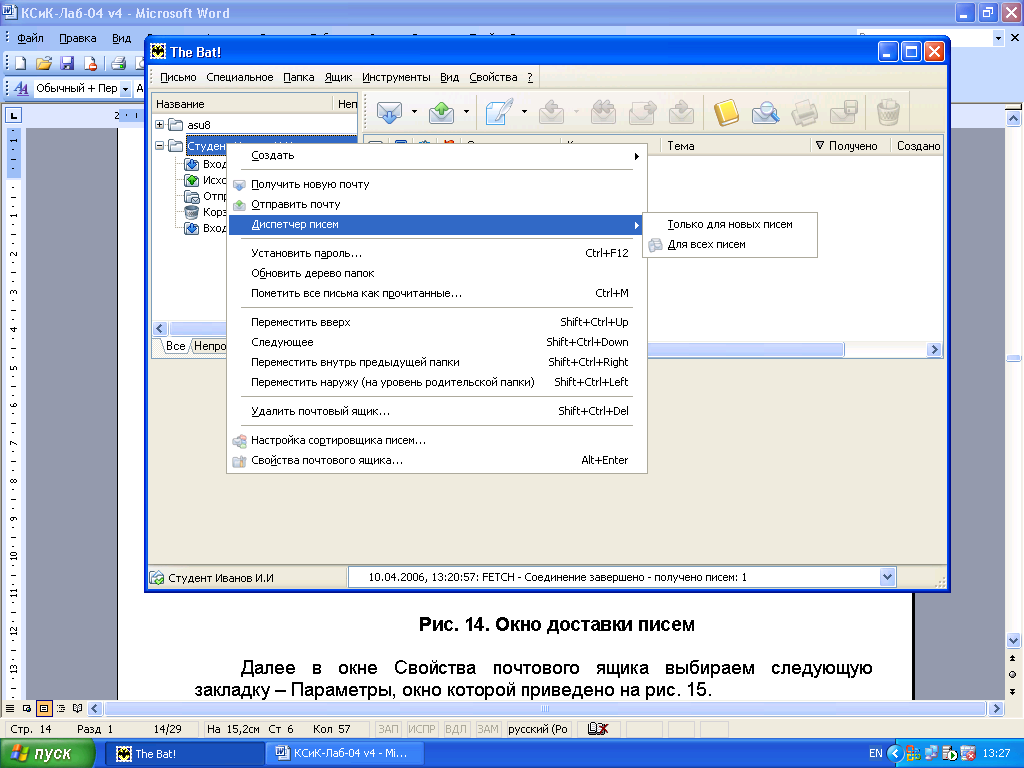Click the greyed-out reply envelope icon
Image resolution: width=1024 pixels, height=768 pixels.
[551, 112]
